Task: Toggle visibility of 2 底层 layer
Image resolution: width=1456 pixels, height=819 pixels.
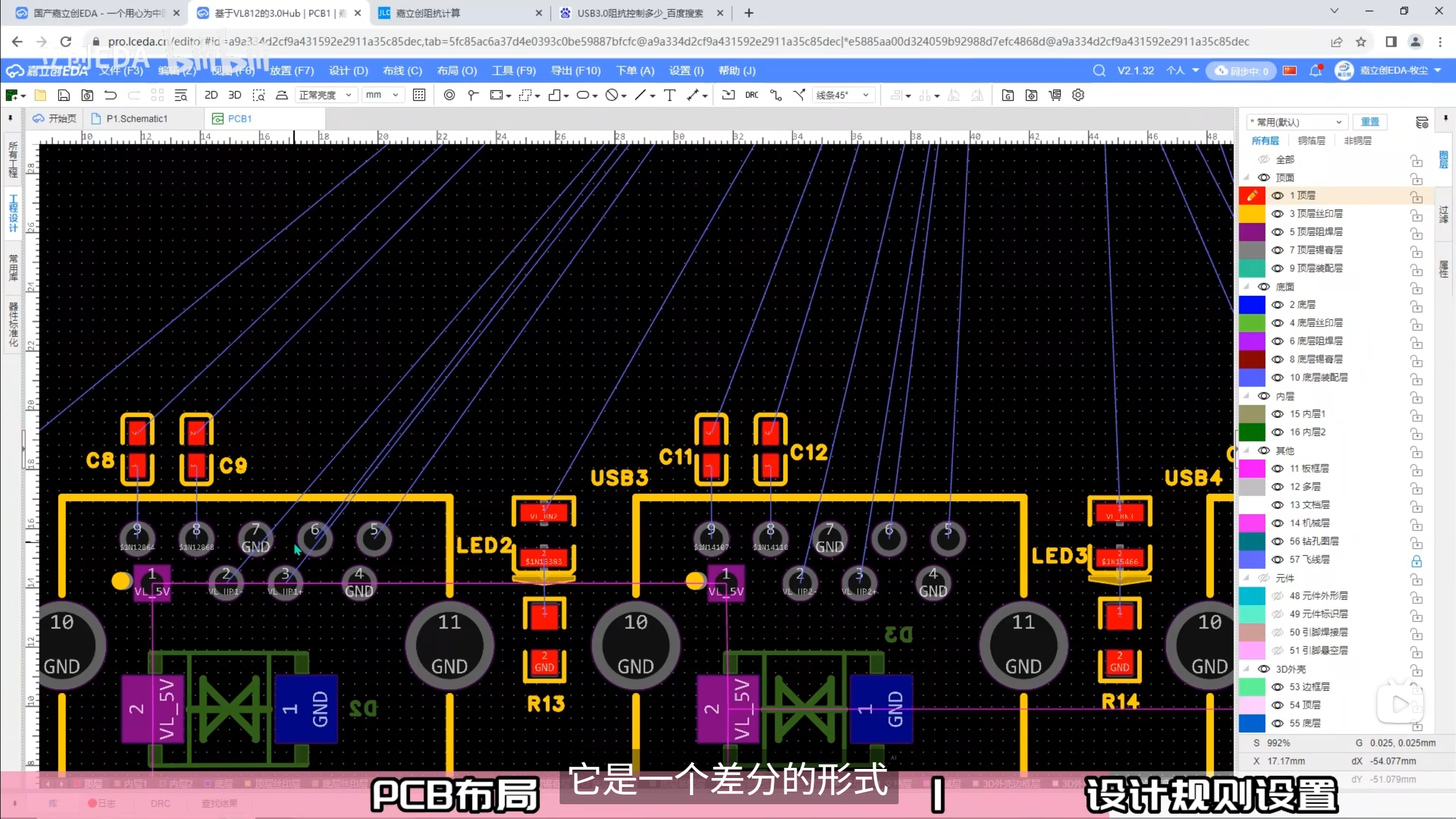Action: click(1277, 305)
